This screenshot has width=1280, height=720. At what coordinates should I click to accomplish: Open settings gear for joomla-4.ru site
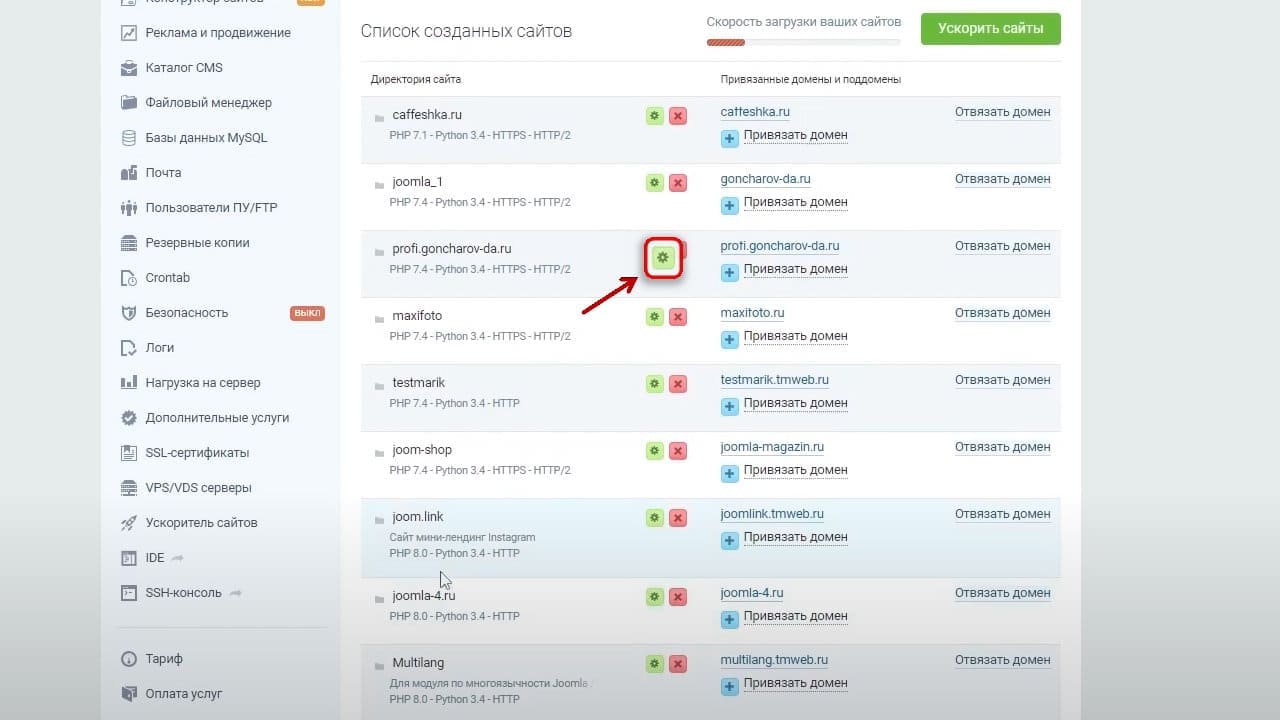(654, 597)
